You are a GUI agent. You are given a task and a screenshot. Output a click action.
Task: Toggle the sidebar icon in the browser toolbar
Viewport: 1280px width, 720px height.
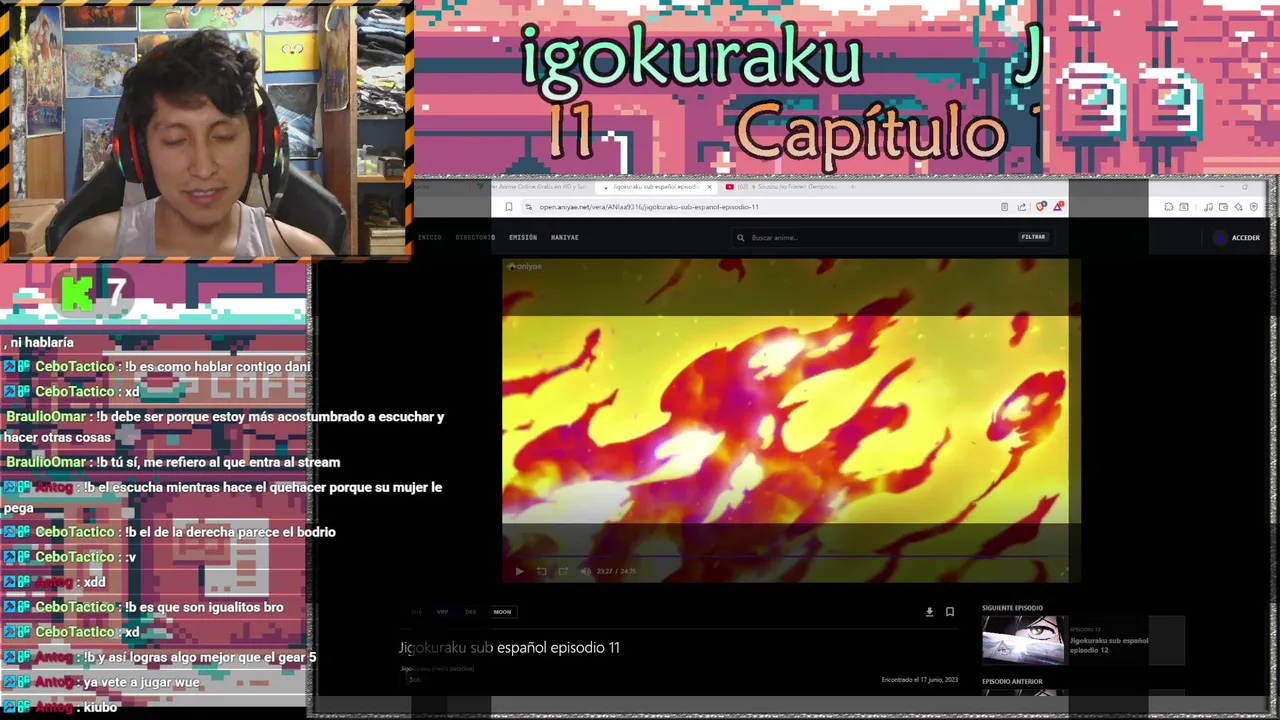[1184, 207]
